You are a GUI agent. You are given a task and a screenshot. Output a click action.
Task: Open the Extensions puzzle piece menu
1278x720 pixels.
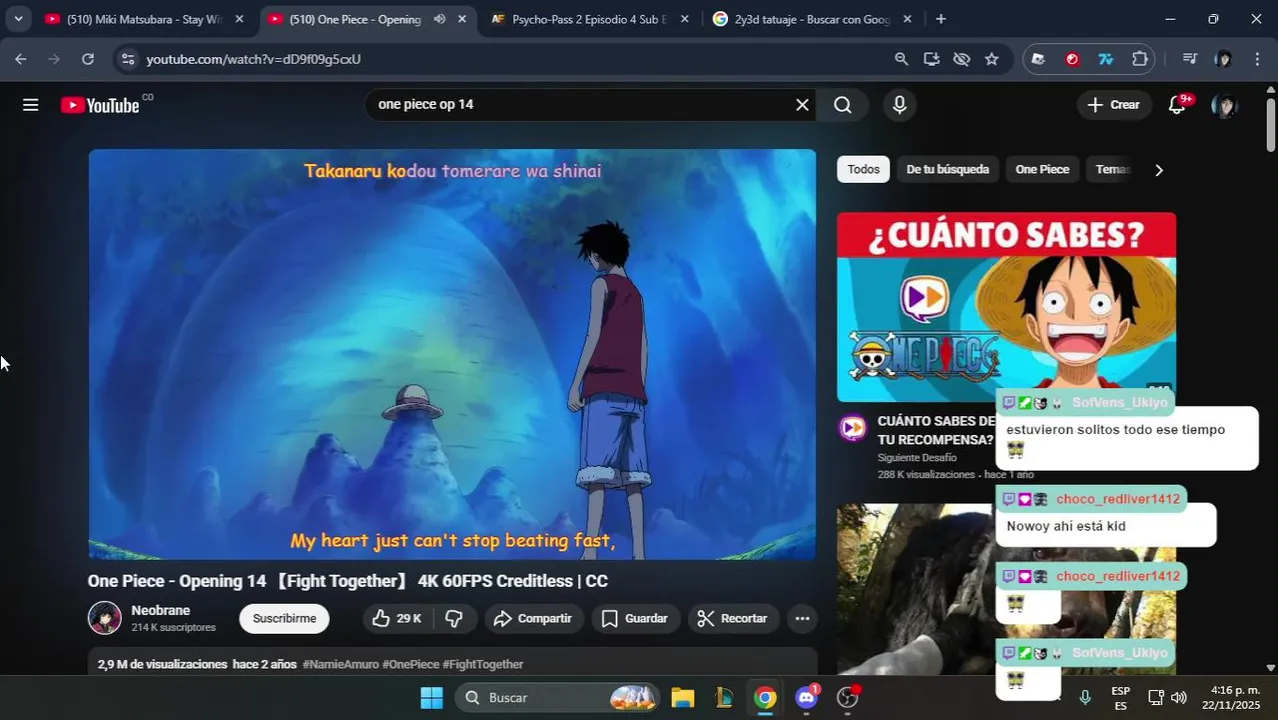point(1140,59)
